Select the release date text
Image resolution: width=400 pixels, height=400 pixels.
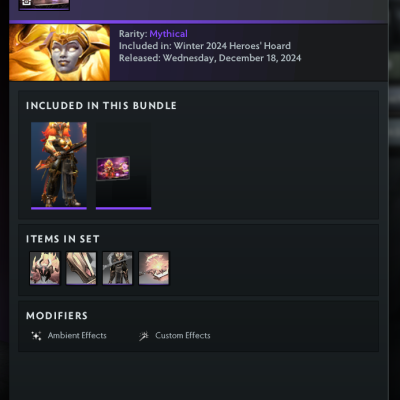pyautogui.click(x=232, y=58)
